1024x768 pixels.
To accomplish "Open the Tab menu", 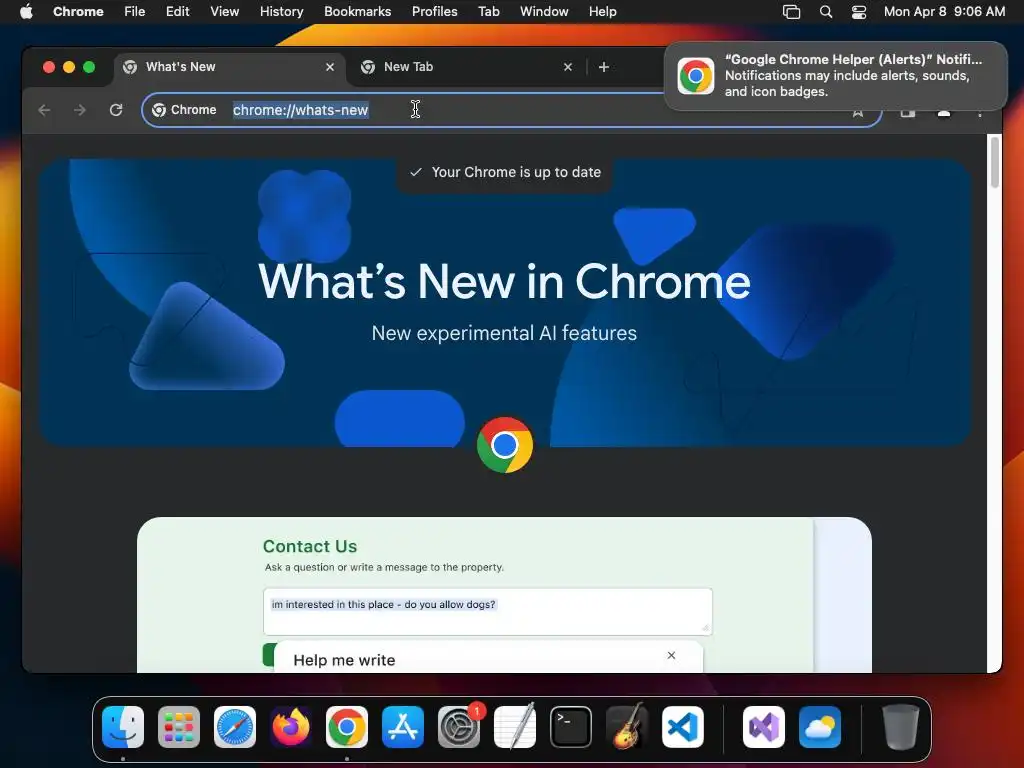I will point(488,11).
